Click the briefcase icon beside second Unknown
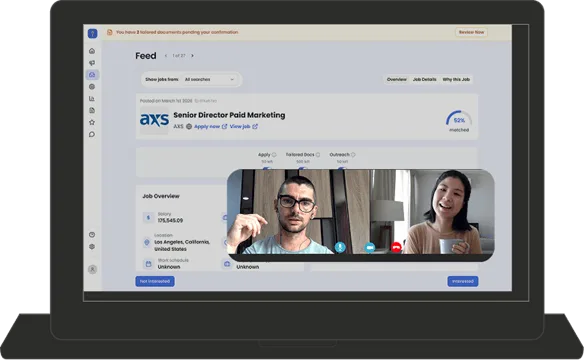The width and height of the screenshot is (584, 360). [227, 264]
